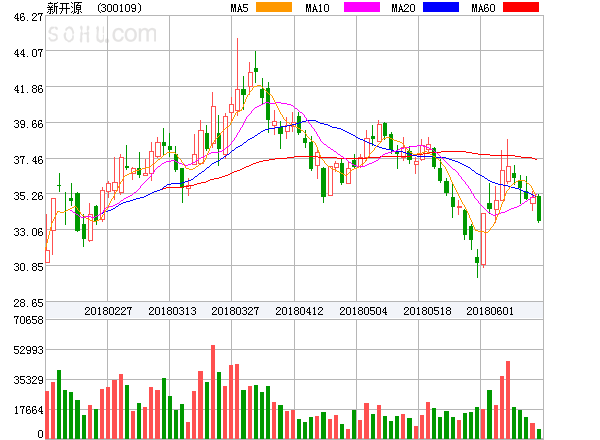The image size is (600, 440).
Task: Click the 20180504 date label
Action: (x=363, y=311)
